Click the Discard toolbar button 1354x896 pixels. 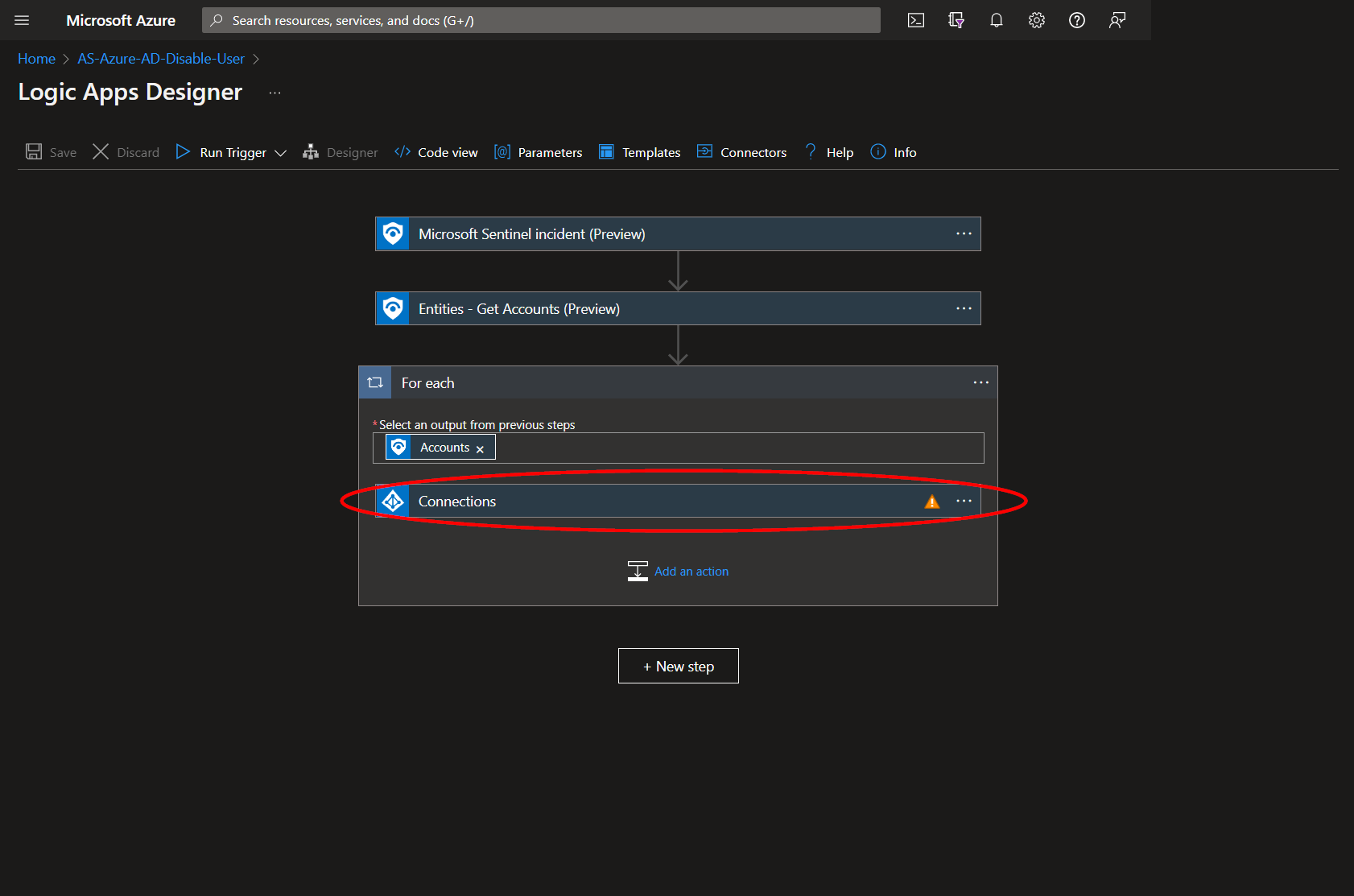126,152
